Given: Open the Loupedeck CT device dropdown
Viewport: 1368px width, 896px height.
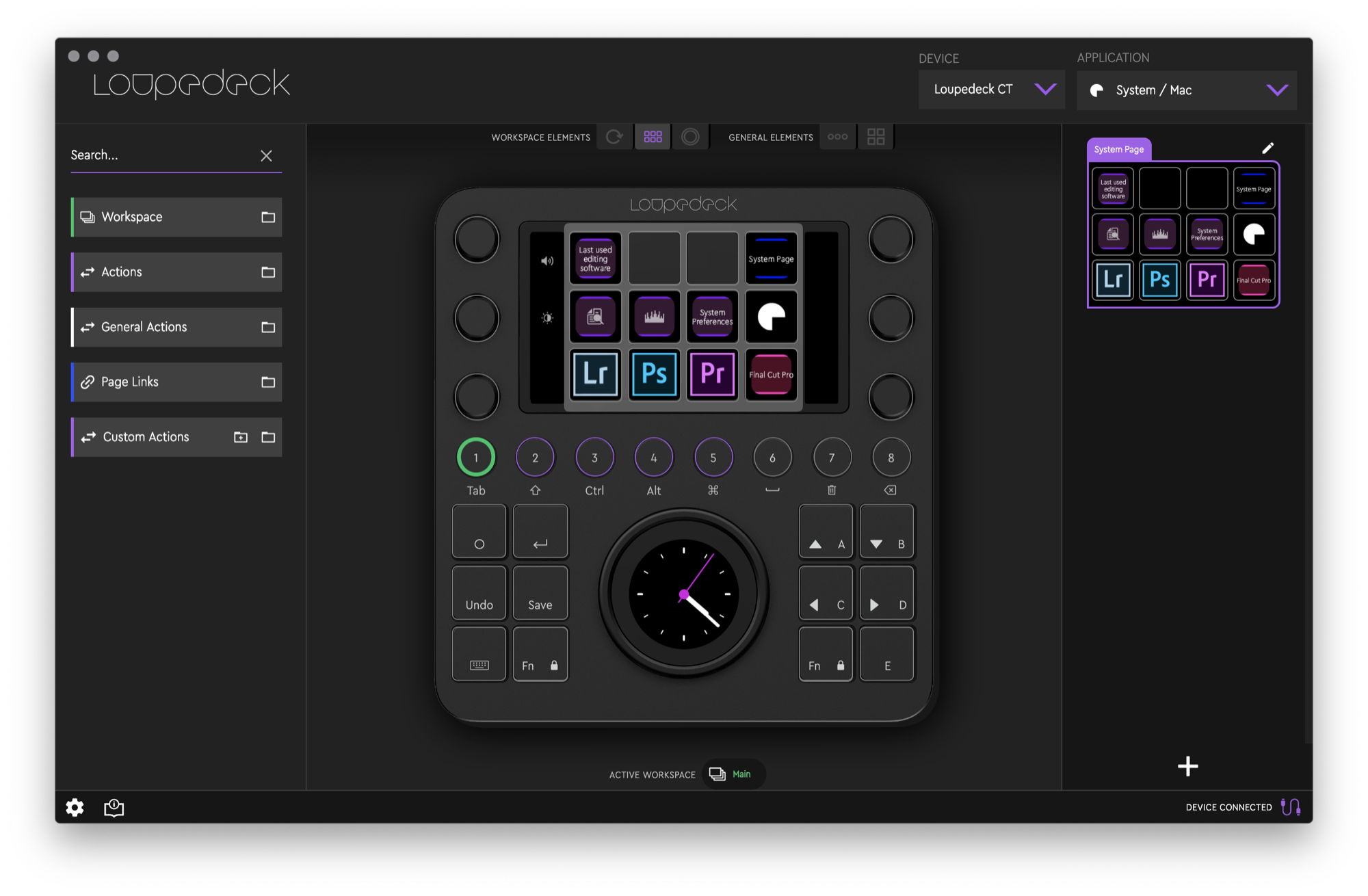Looking at the screenshot, I should (991, 90).
